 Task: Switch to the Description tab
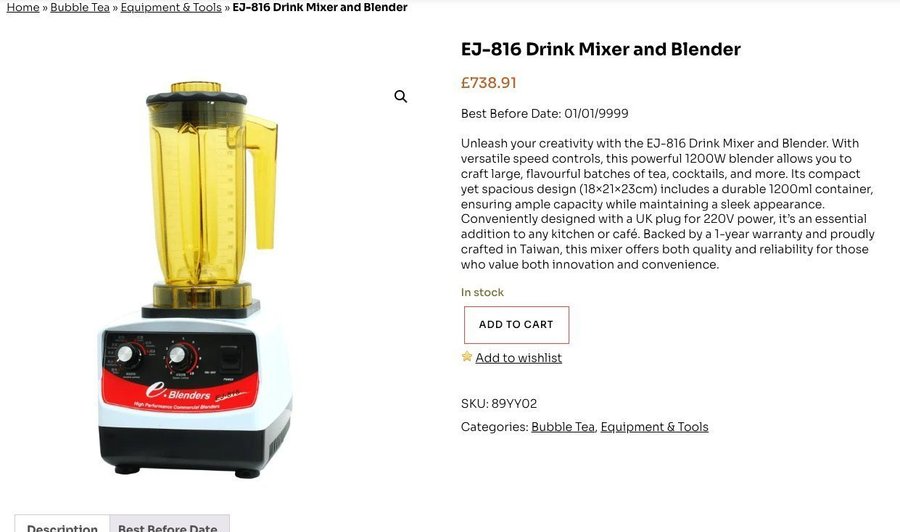(x=62, y=525)
